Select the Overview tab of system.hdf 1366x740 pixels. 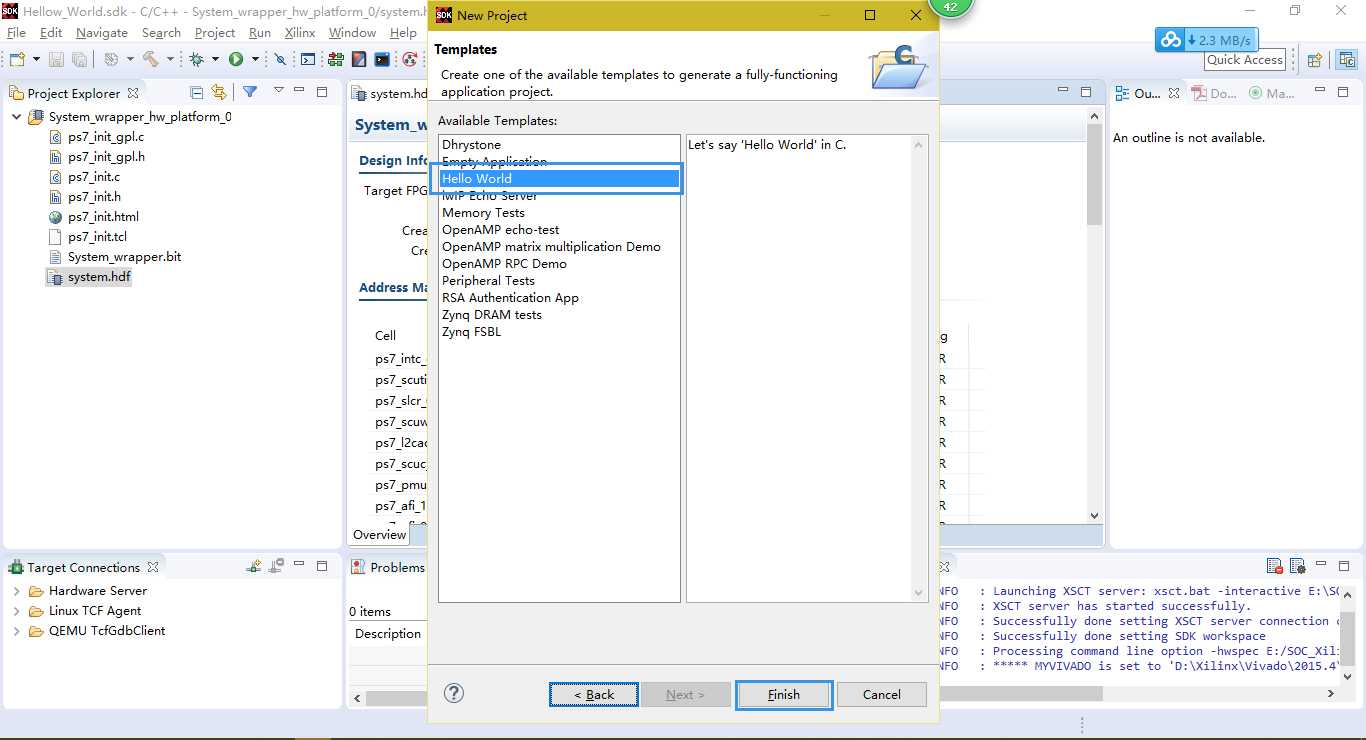(x=380, y=535)
